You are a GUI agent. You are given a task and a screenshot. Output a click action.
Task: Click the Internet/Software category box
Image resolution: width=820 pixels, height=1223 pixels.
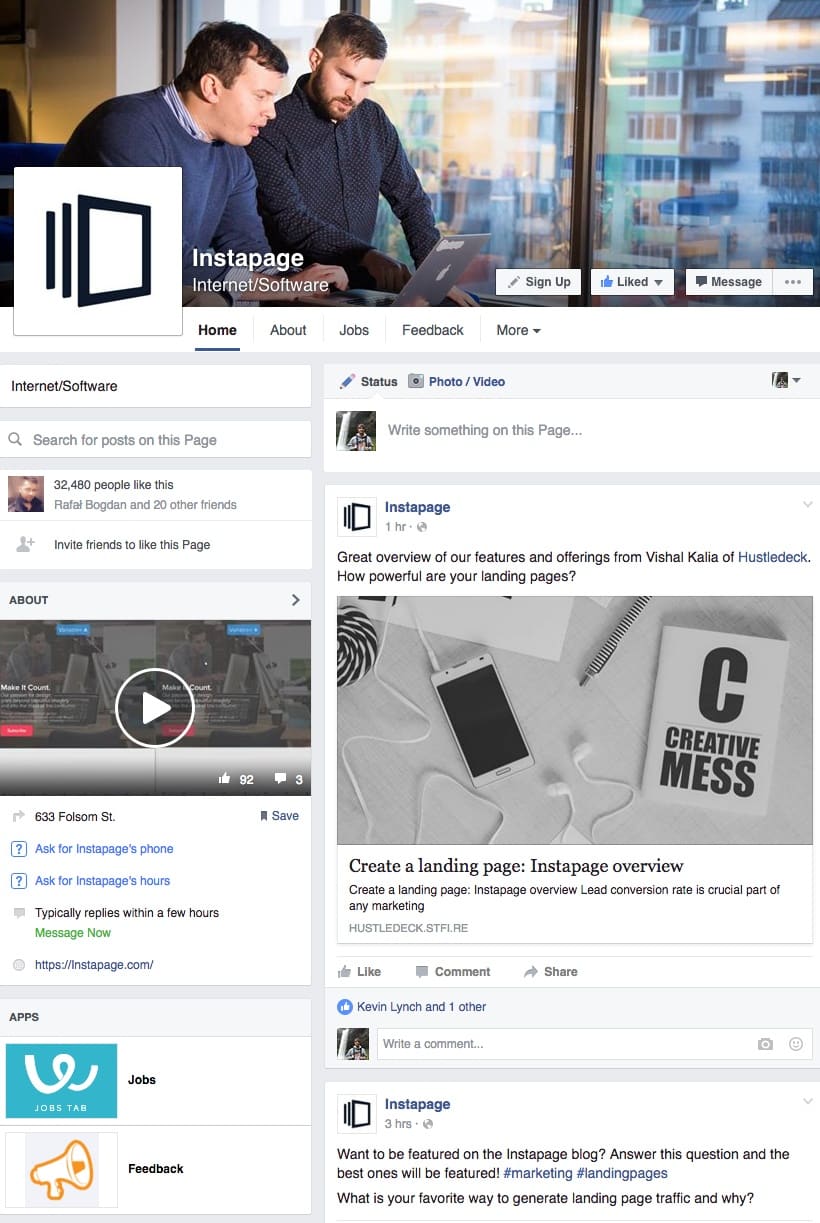156,386
